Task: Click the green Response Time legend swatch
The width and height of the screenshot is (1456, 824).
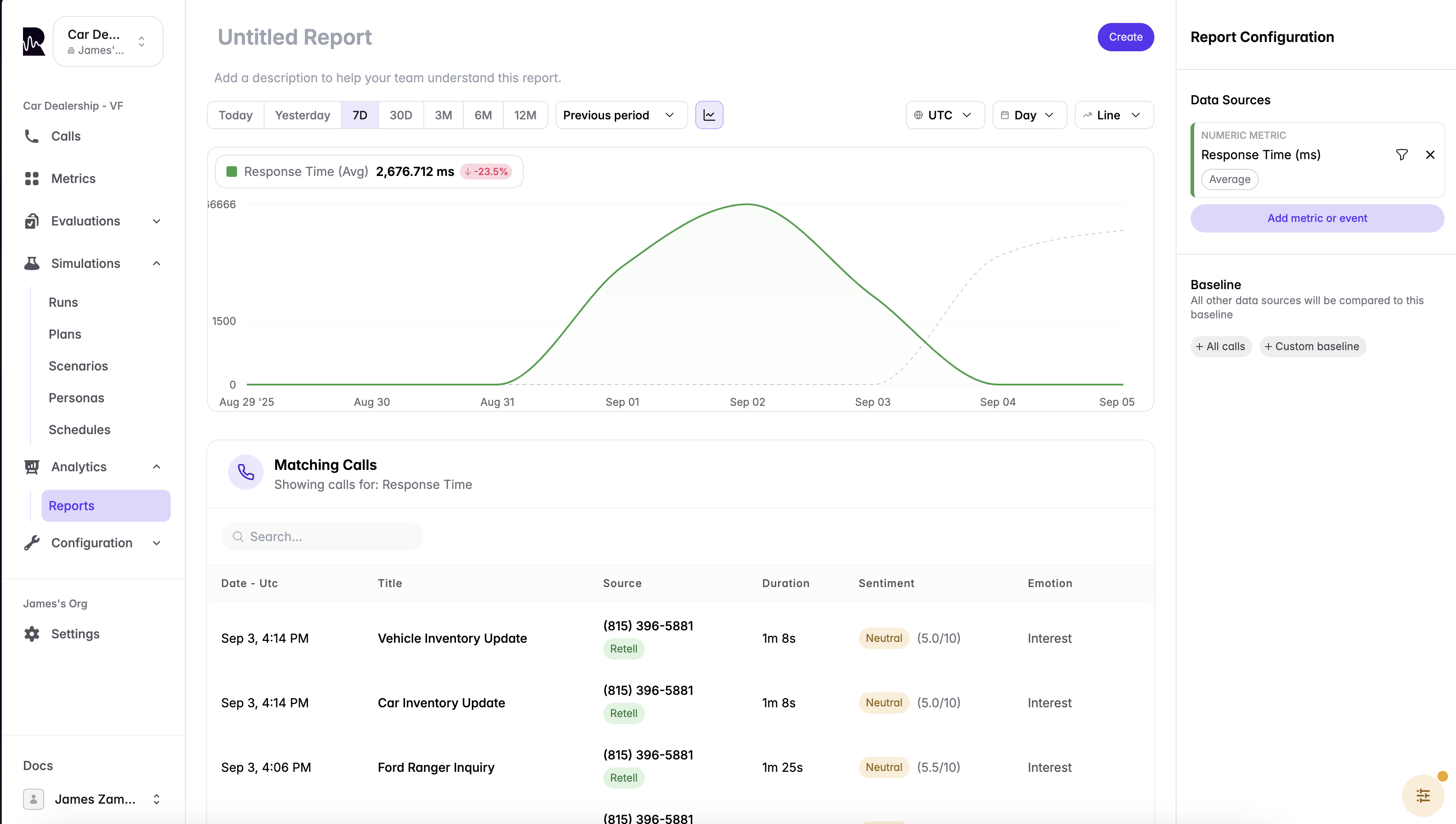Action: tap(231, 172)
